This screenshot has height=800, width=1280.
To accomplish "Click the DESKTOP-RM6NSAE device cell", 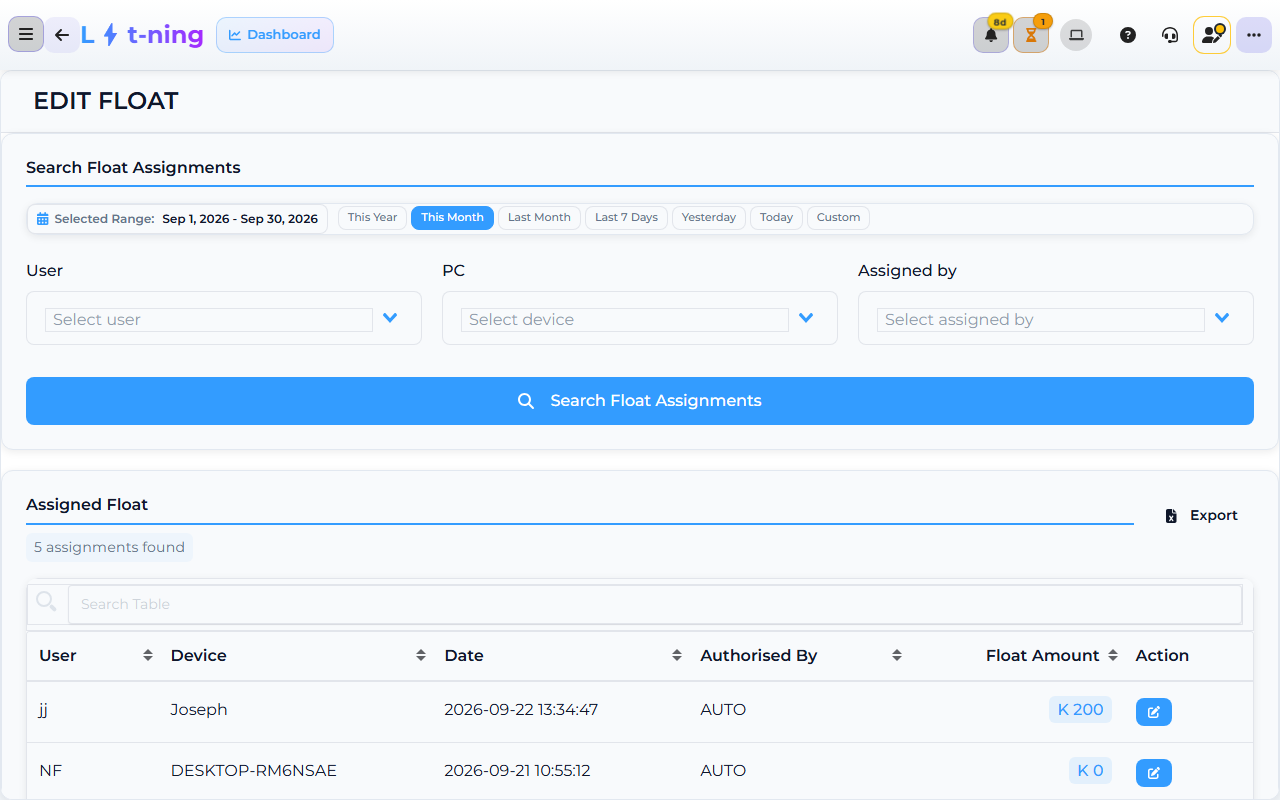I will point(254,771).
